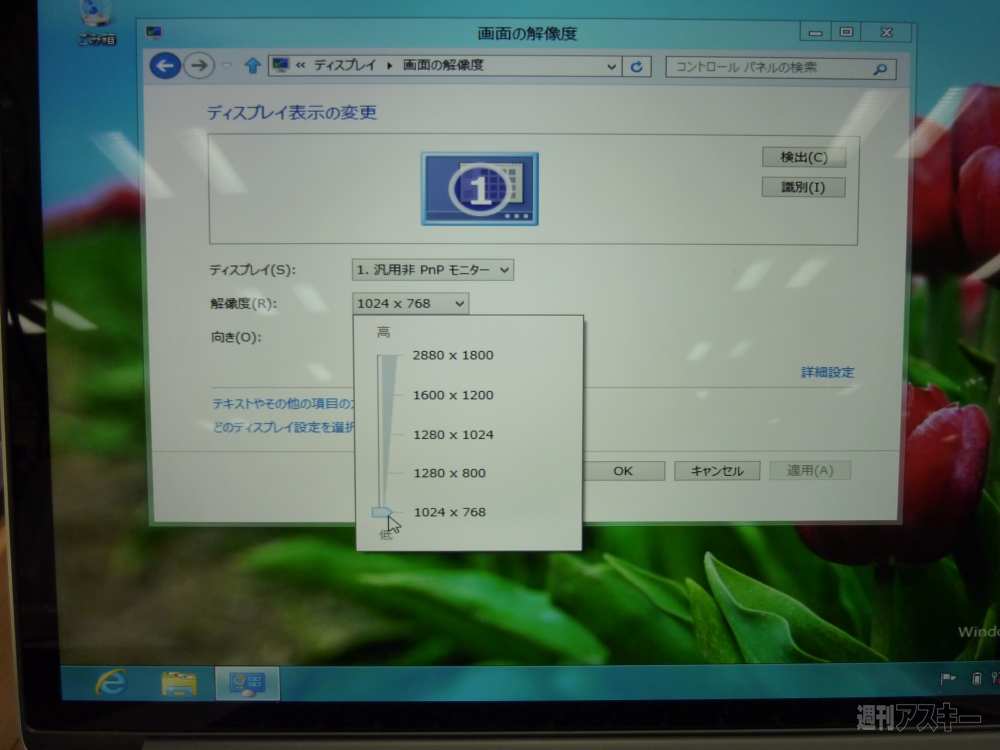The height and width of the screenshot is (750, 1000).
Task: Refresh the control panel window
Action: pyautogui.click(x=636, y=66)
